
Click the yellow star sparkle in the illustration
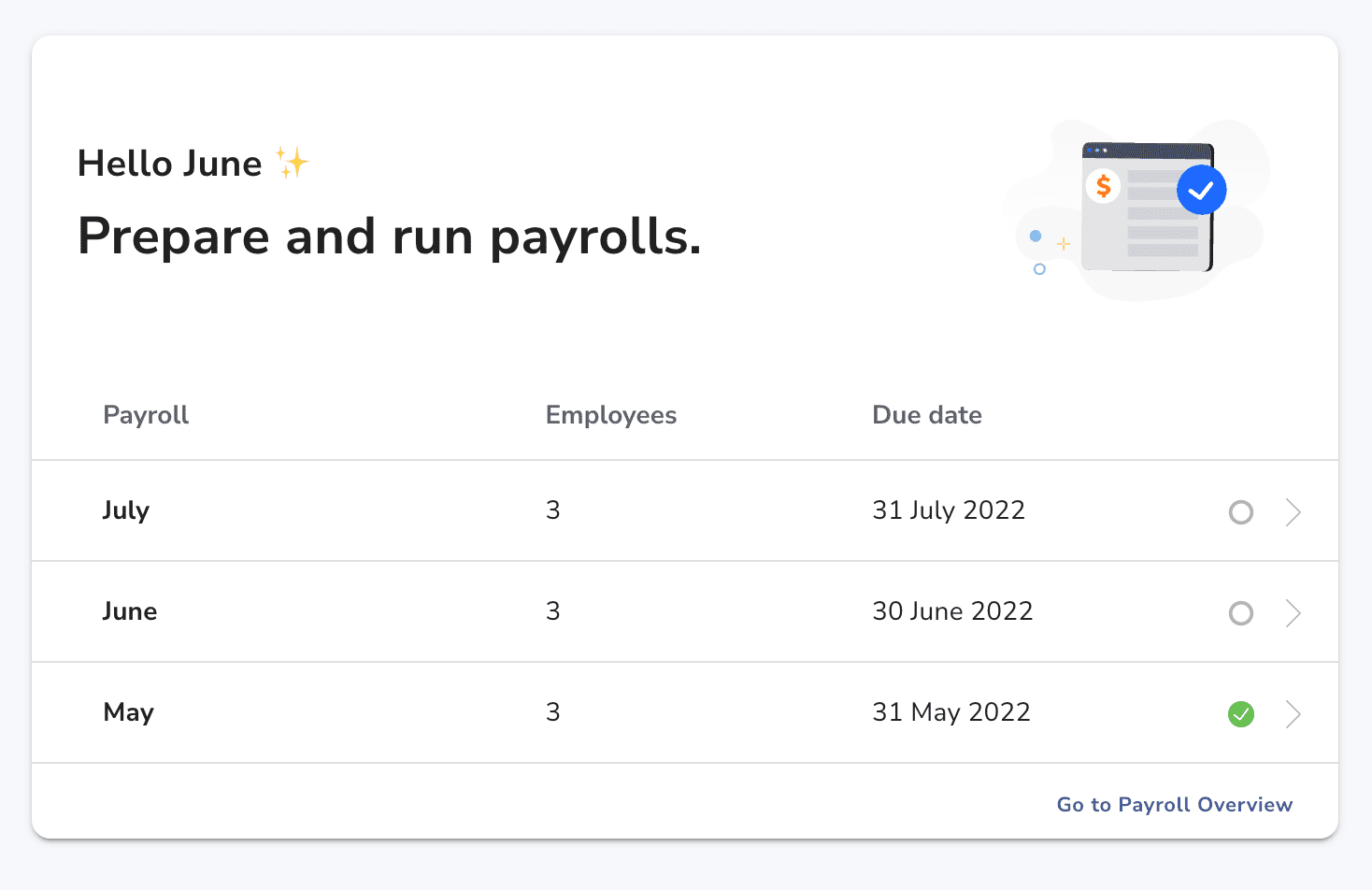1063,243
